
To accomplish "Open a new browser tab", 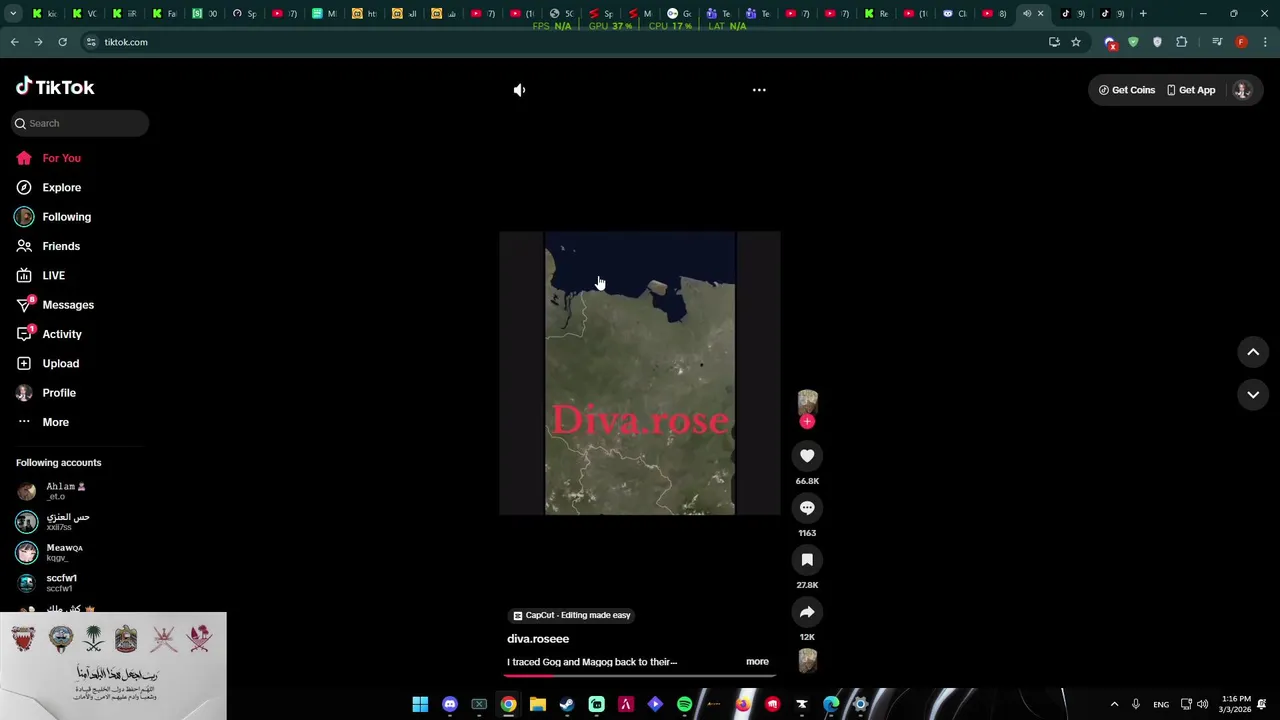I will 1143,14.
